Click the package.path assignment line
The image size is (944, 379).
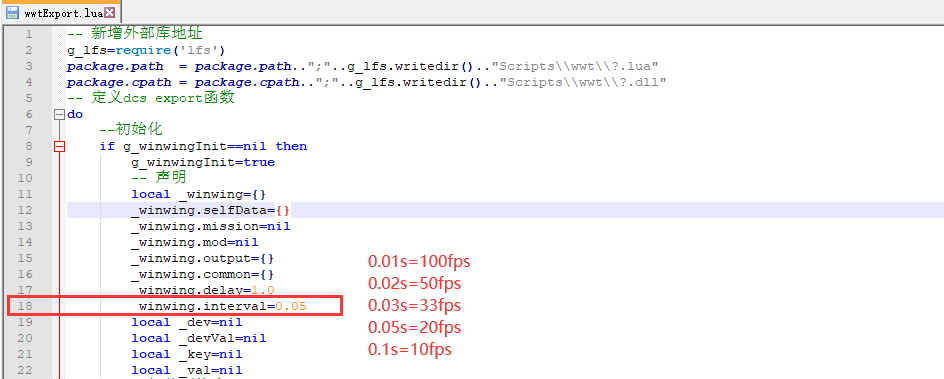[362, 66]
